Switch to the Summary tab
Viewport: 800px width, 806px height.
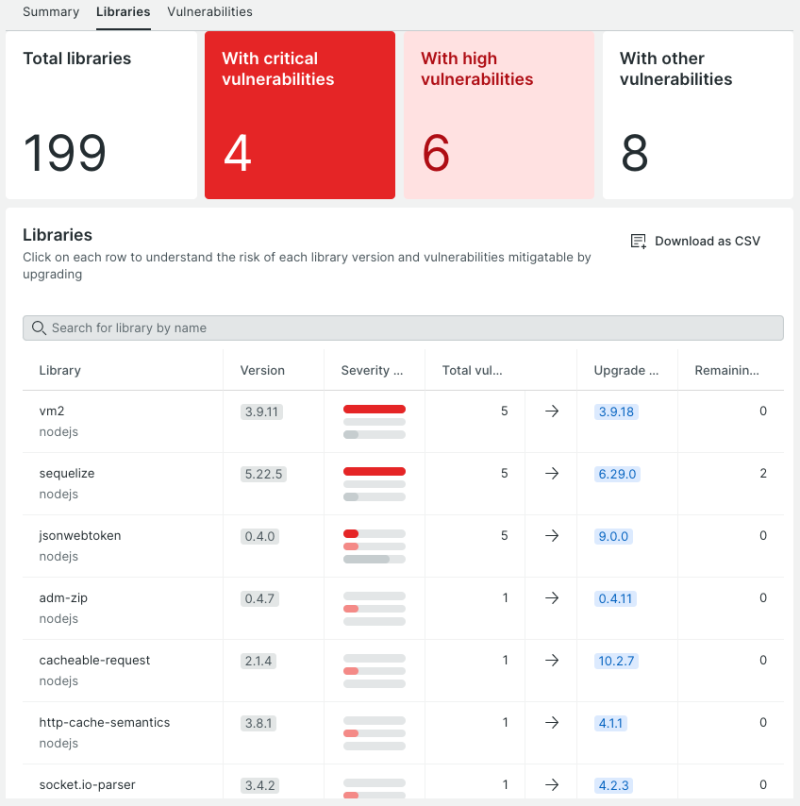50,12
